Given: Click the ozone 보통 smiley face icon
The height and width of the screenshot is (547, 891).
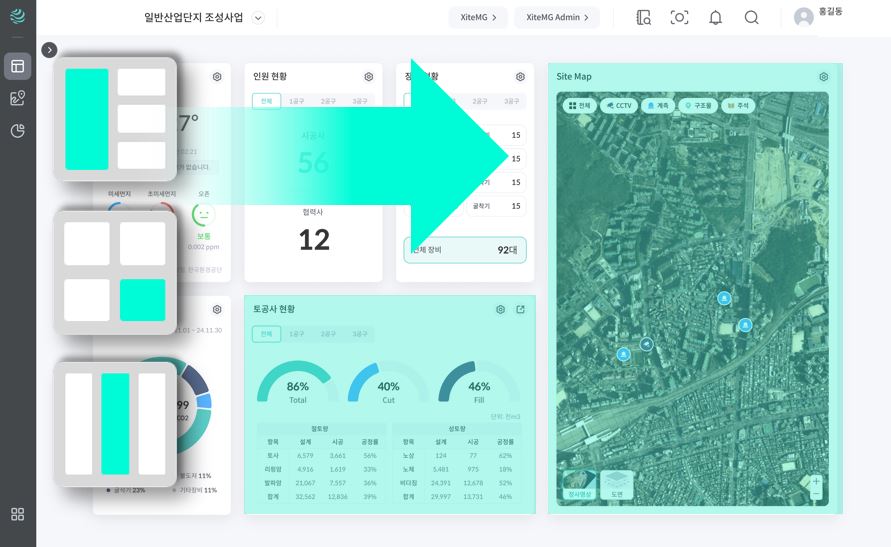Looking at the screenshot, I should [203, 215].
